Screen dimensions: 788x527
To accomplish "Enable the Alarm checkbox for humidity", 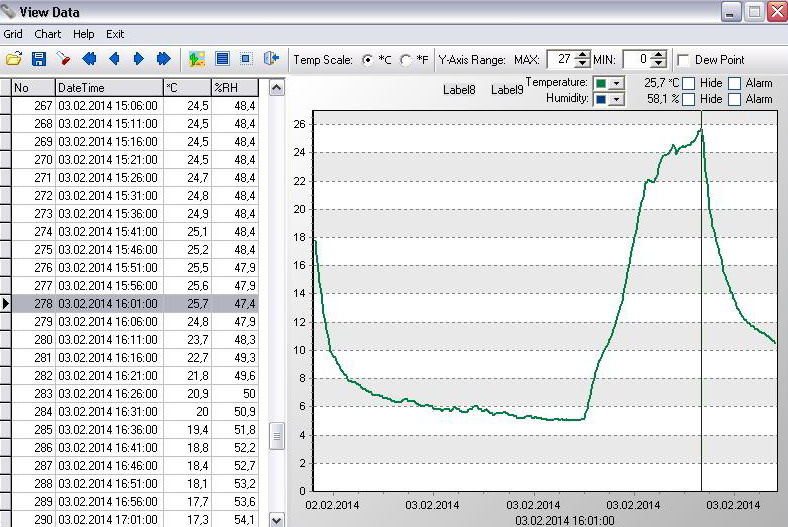I will click(735, 99).
